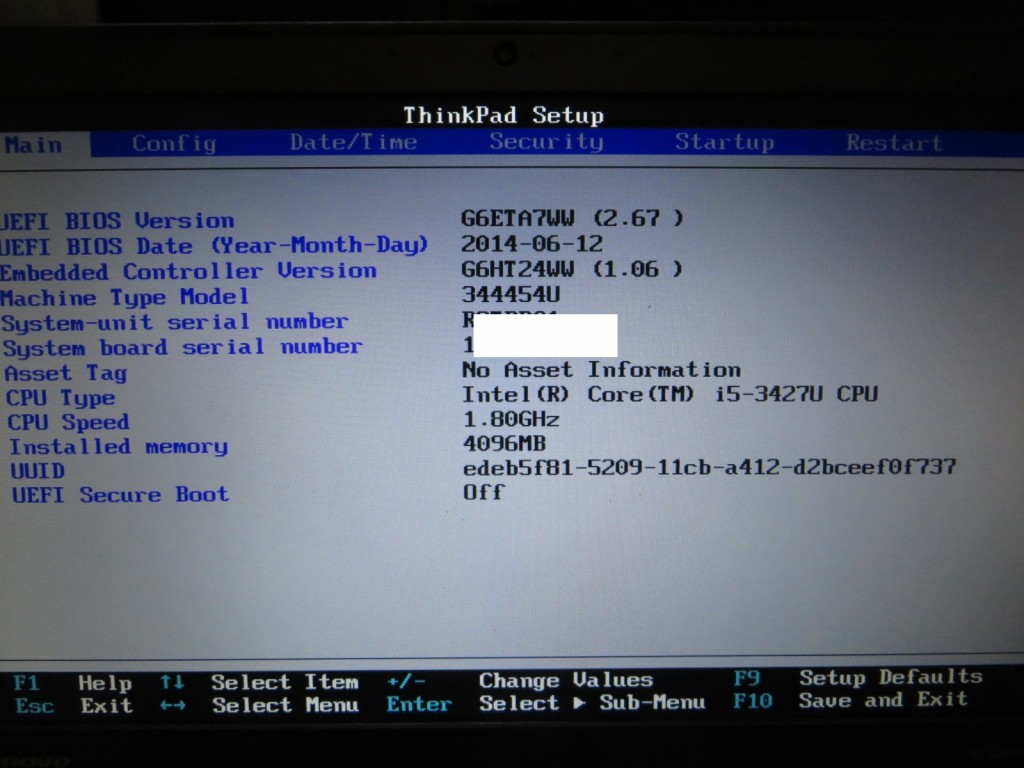Screen dimensions: 1024x768
Task: Select the UEFI BIOS Version label
Action: (118, 221)
